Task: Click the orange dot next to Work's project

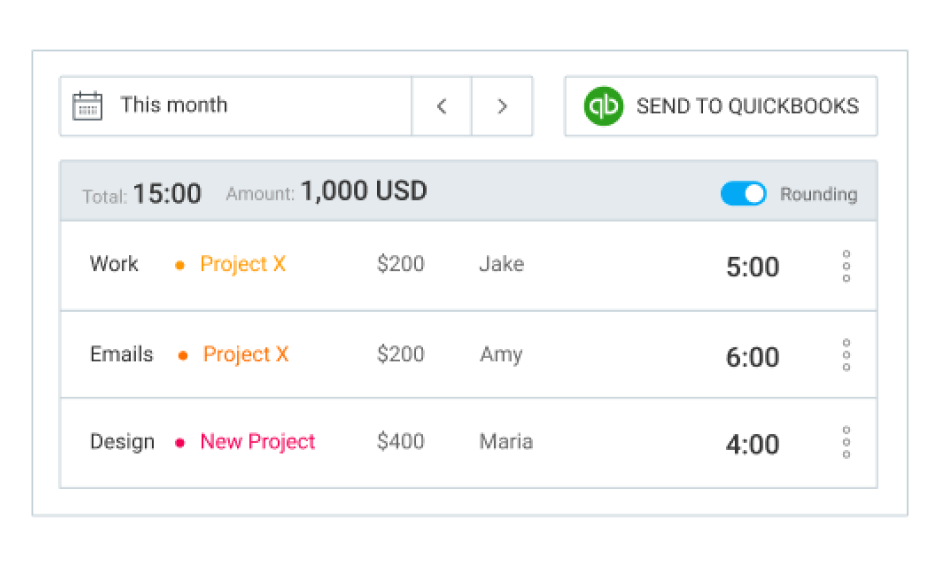Action: coord(180,266)
